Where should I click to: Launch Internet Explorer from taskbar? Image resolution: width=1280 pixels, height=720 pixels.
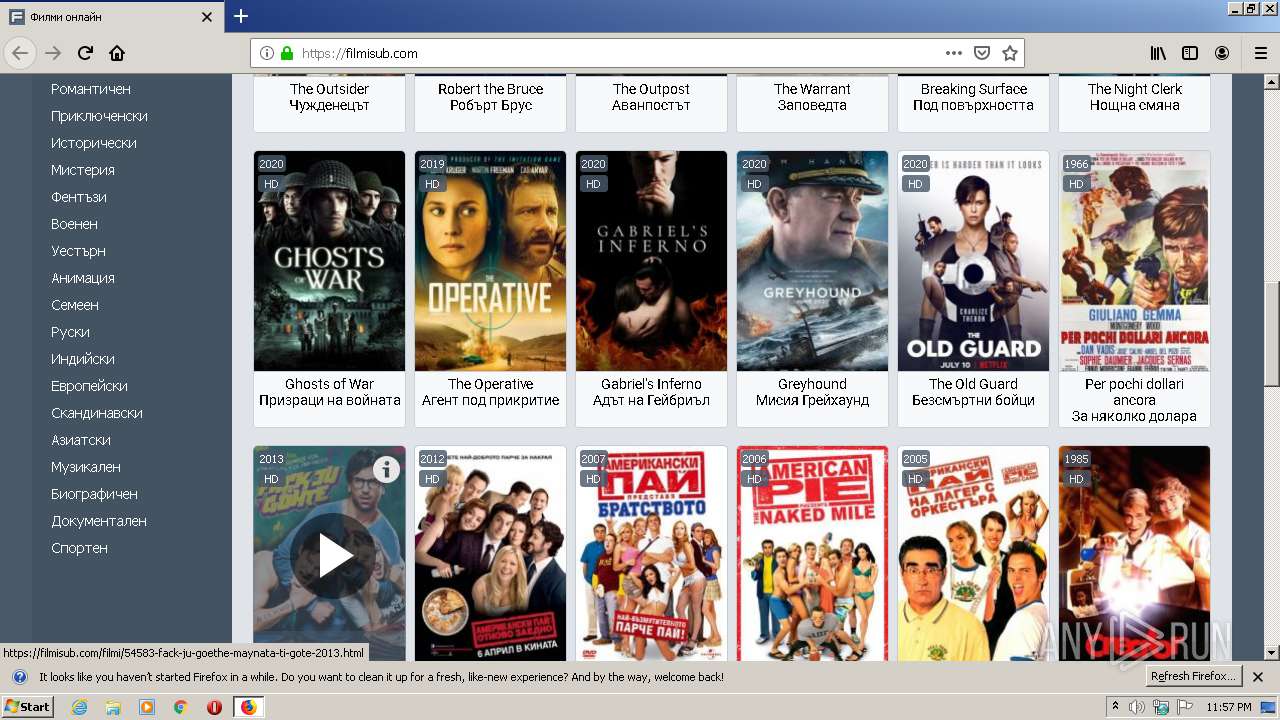click(x=79, y=707)
